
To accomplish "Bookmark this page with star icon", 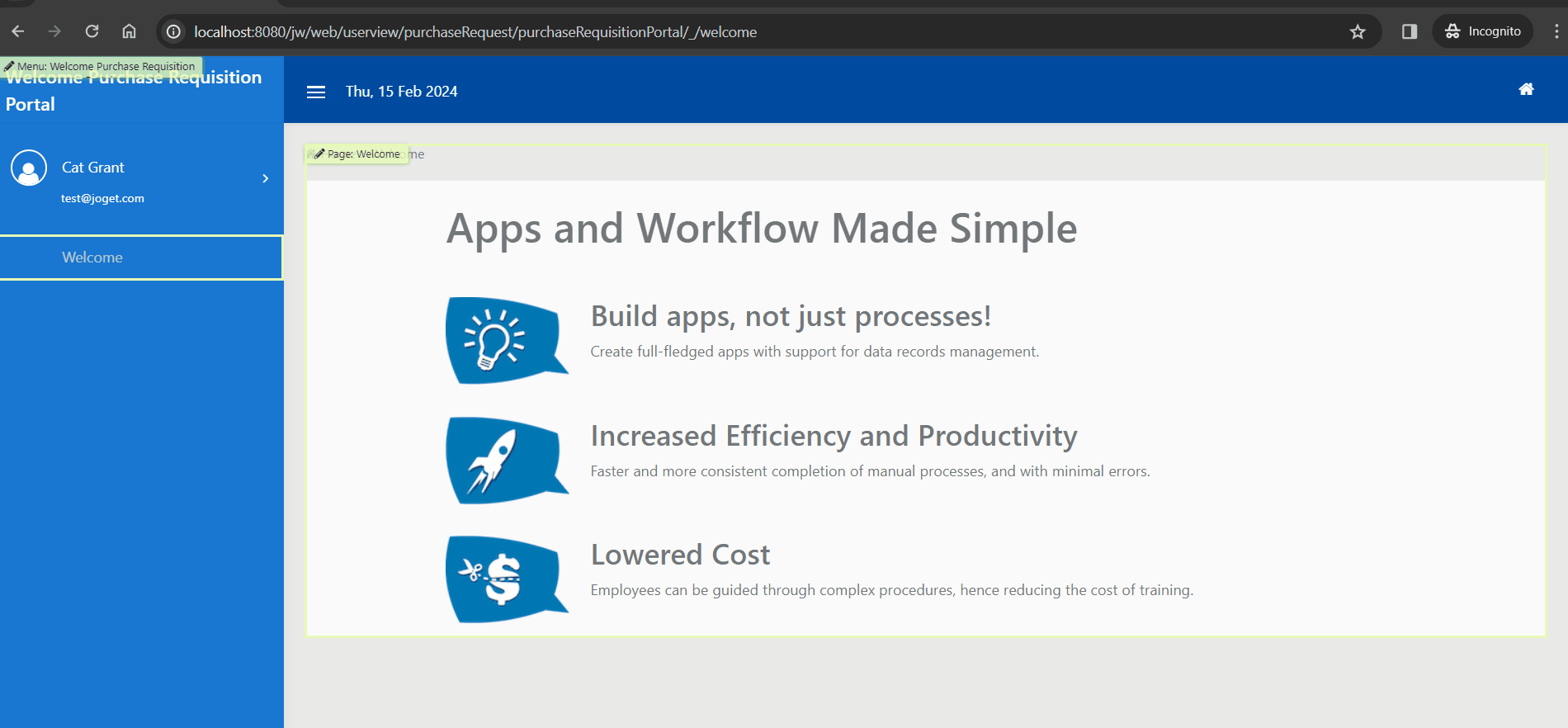I will coord(1358,31).
